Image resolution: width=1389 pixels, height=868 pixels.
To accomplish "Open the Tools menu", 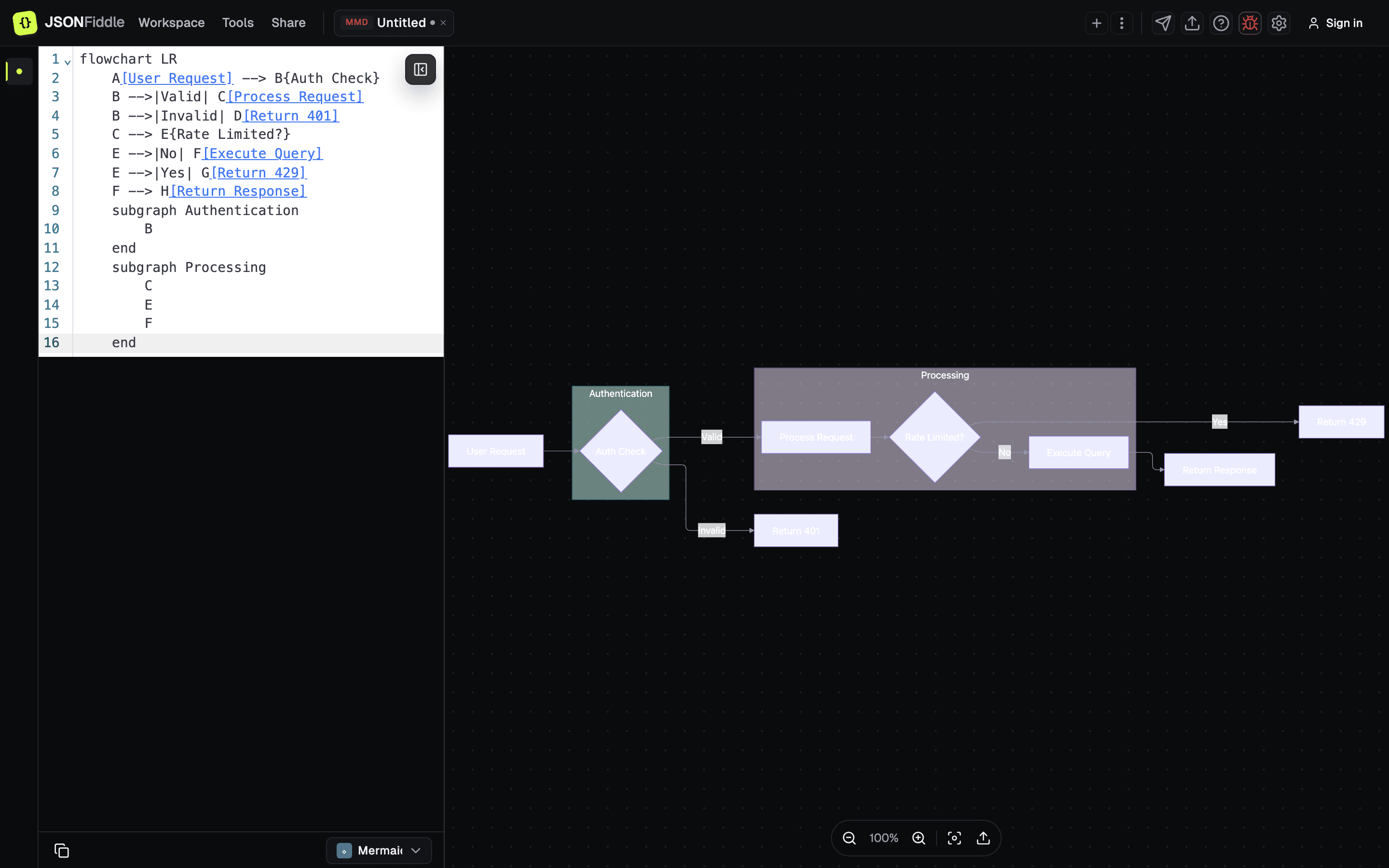I will tap(238, 23).
